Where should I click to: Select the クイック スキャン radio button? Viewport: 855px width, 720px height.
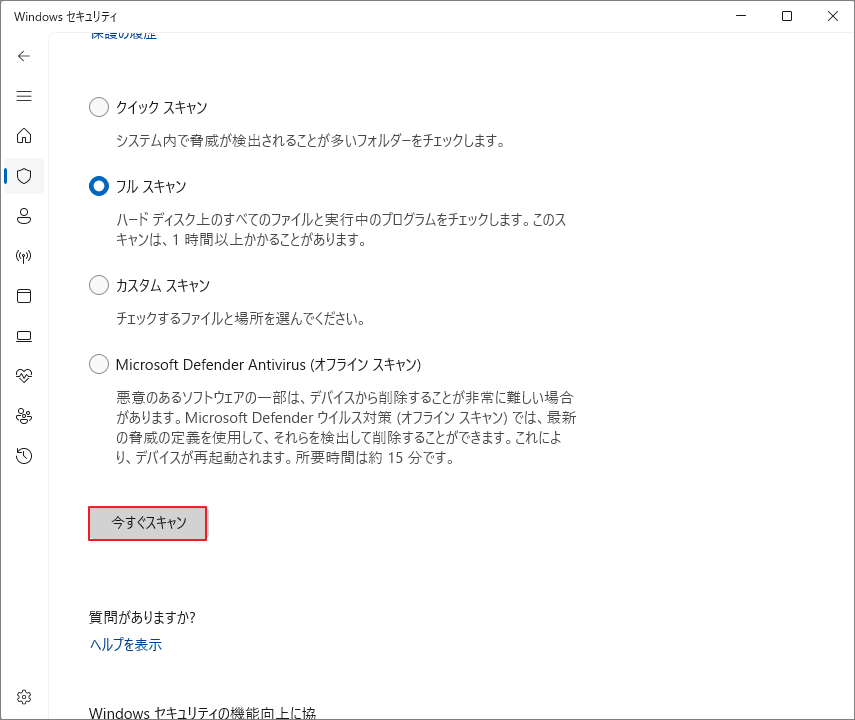click(x=98, y=106)
